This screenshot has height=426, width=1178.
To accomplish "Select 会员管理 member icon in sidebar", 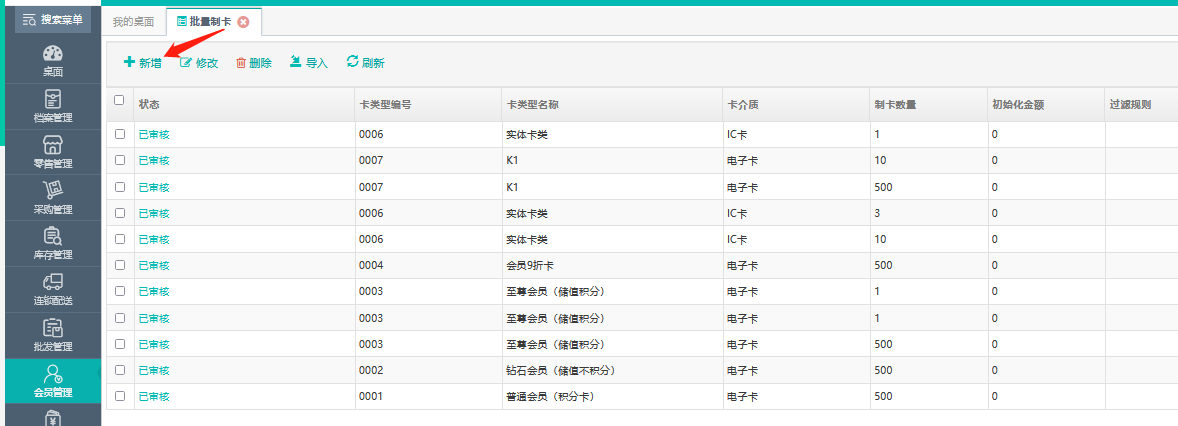I will click(53, 381).
